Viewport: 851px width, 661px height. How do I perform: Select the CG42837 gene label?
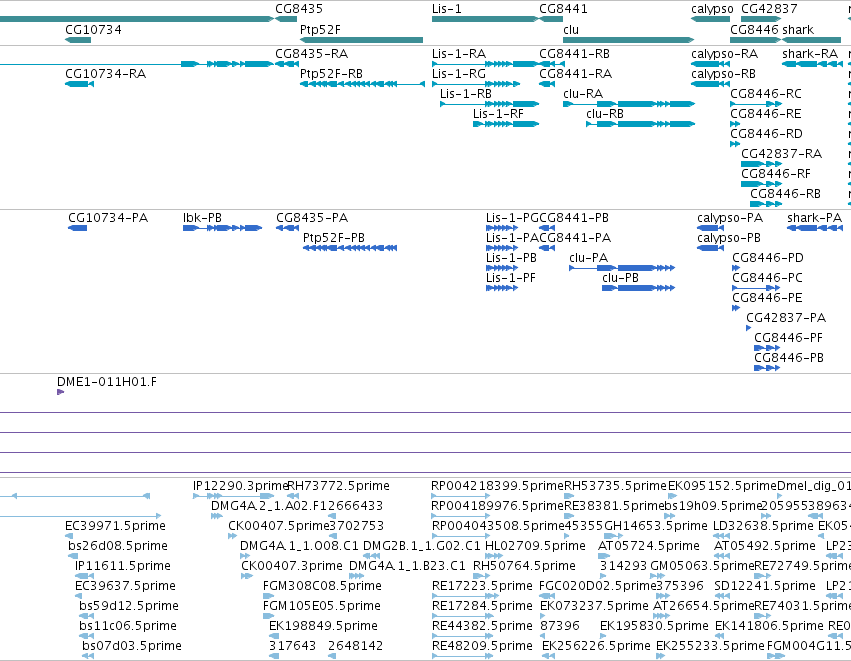click(x=769, y=9)
